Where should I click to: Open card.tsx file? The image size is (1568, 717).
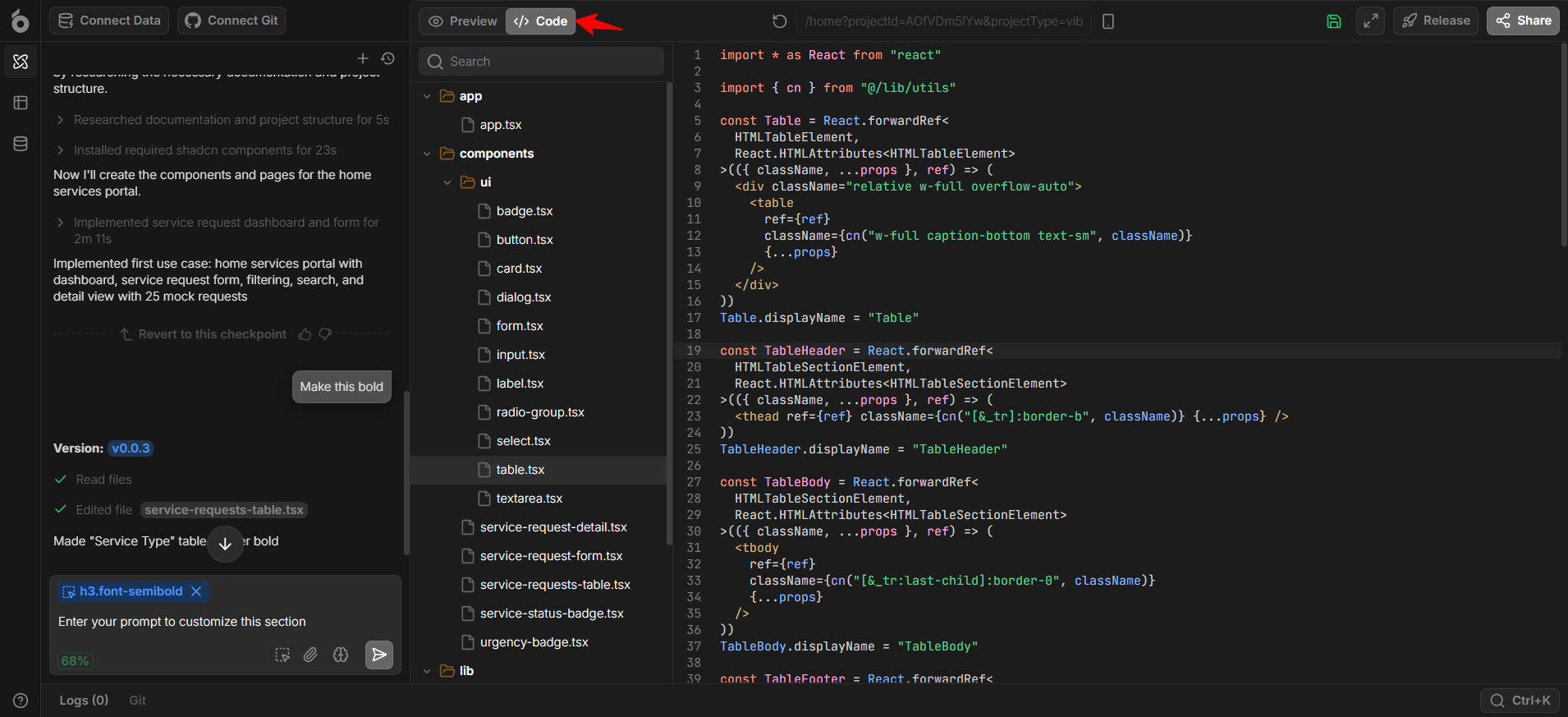(x=539, y=269)
